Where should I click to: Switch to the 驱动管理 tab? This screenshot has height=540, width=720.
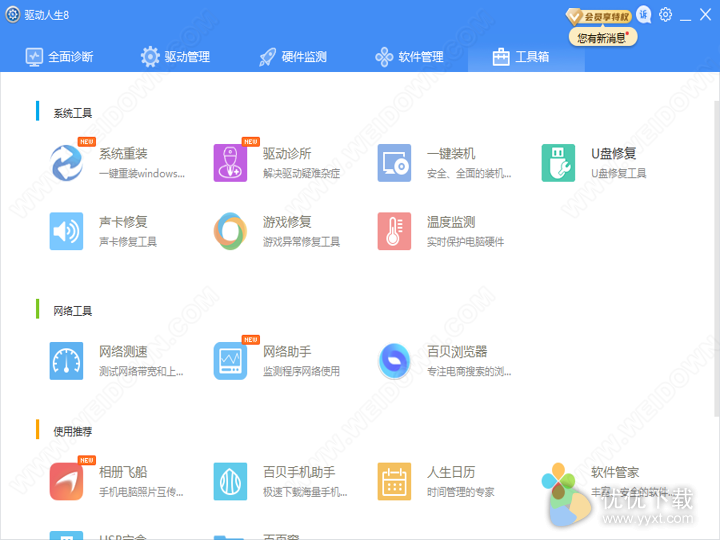pyautogui.click(x=175, y=57)
